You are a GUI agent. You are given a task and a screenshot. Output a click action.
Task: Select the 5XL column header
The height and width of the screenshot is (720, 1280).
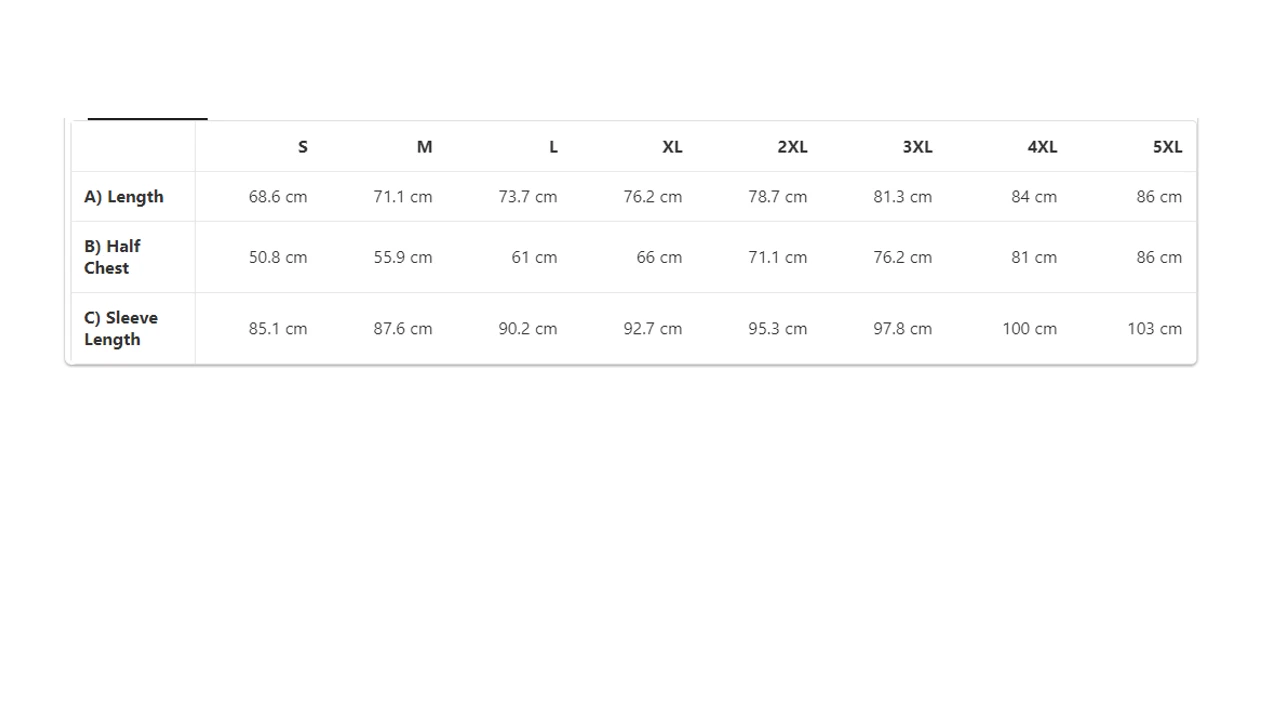(1167, 147)
